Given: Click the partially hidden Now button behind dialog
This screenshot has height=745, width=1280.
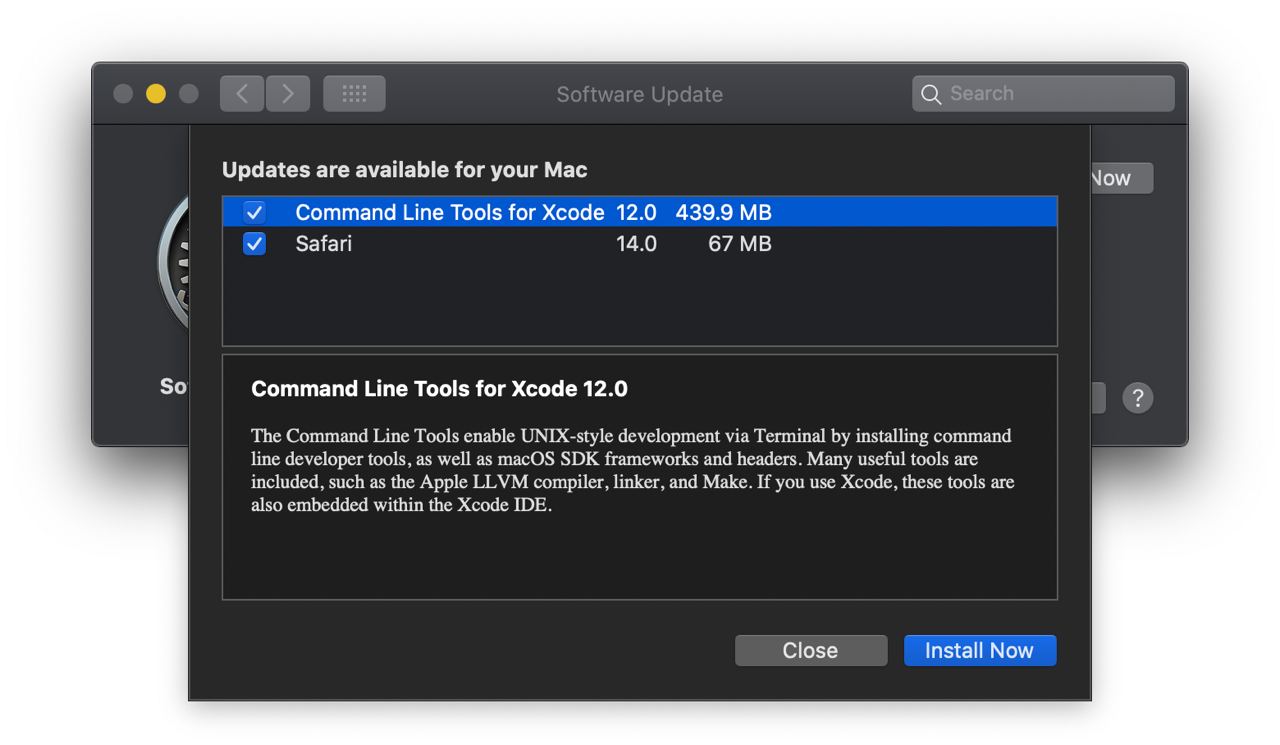Looking at the screenshot, I should (x=1121, y=178).
